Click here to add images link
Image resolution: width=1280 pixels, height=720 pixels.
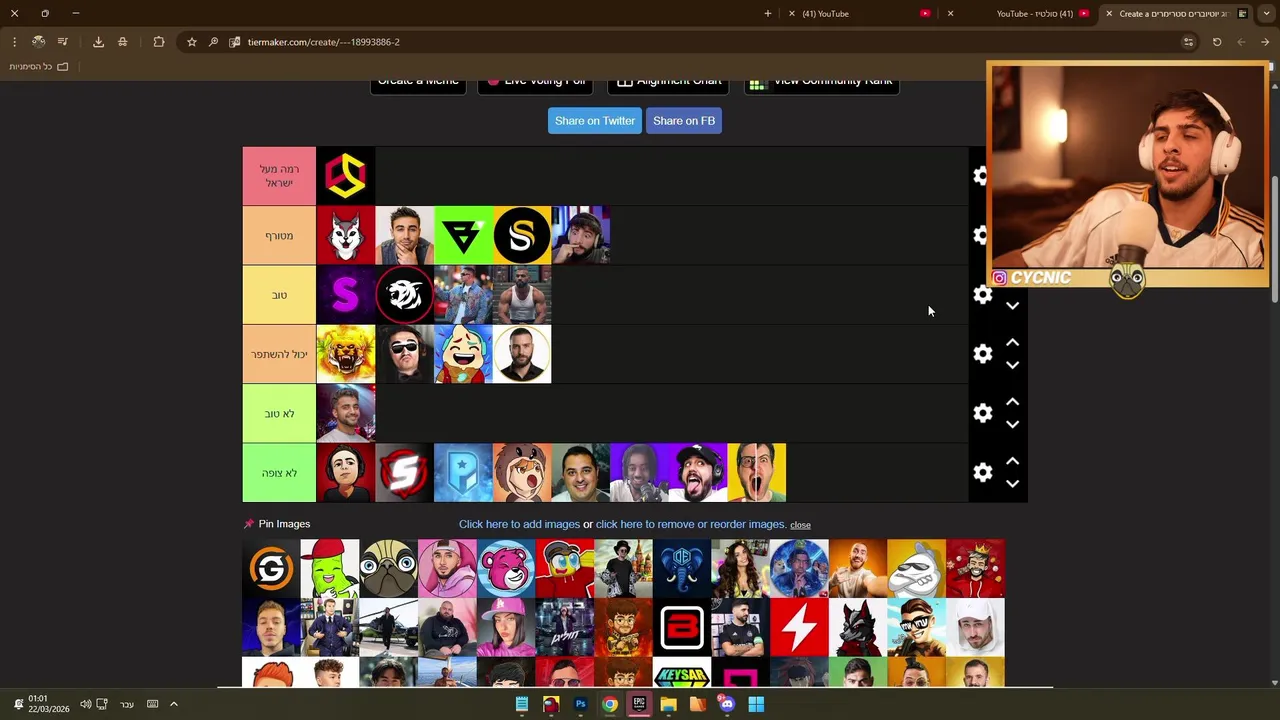519,524
